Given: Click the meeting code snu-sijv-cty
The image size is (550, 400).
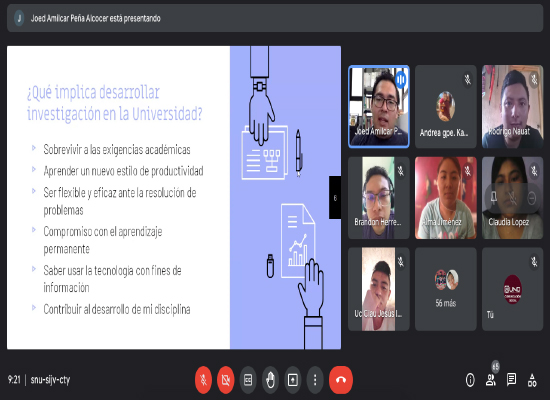Looking at the screenshot, I should pyautogui.click(x=51, y=380).
